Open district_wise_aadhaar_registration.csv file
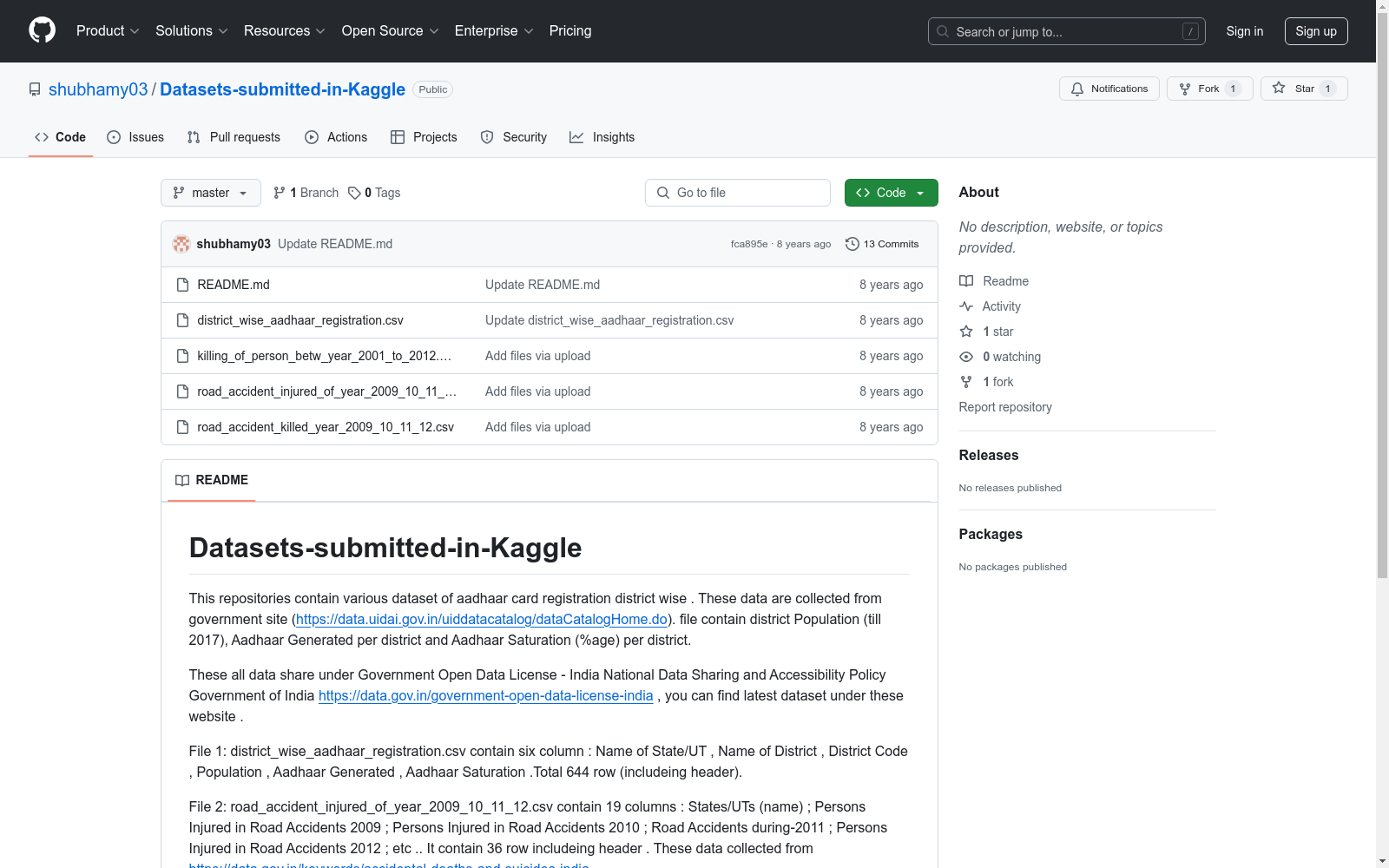Screen dimensions: 1389x868 (x=300, y=320)
